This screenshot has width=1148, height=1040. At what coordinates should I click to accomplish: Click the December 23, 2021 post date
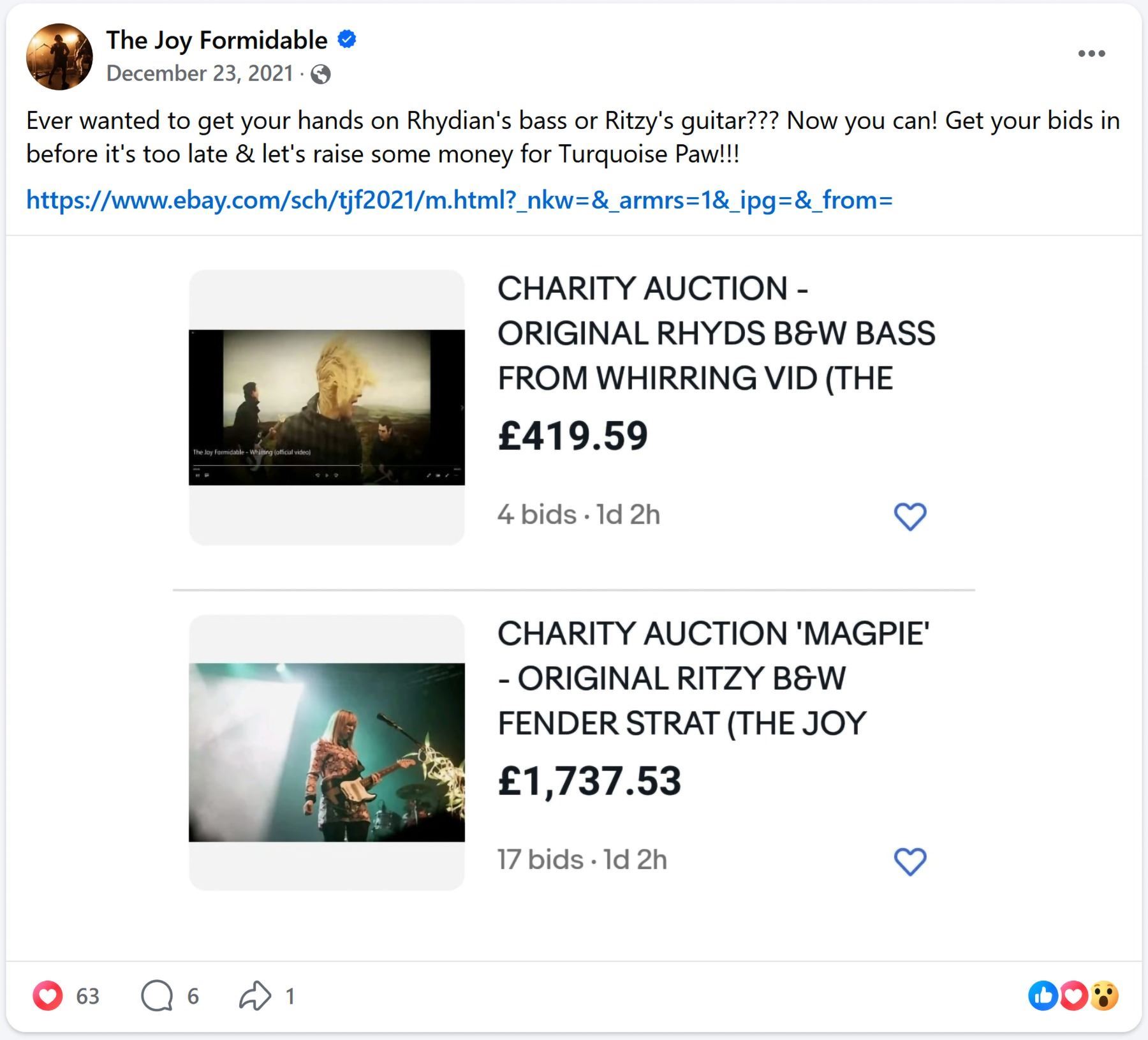pyautogui.click(x=200, y=73)
